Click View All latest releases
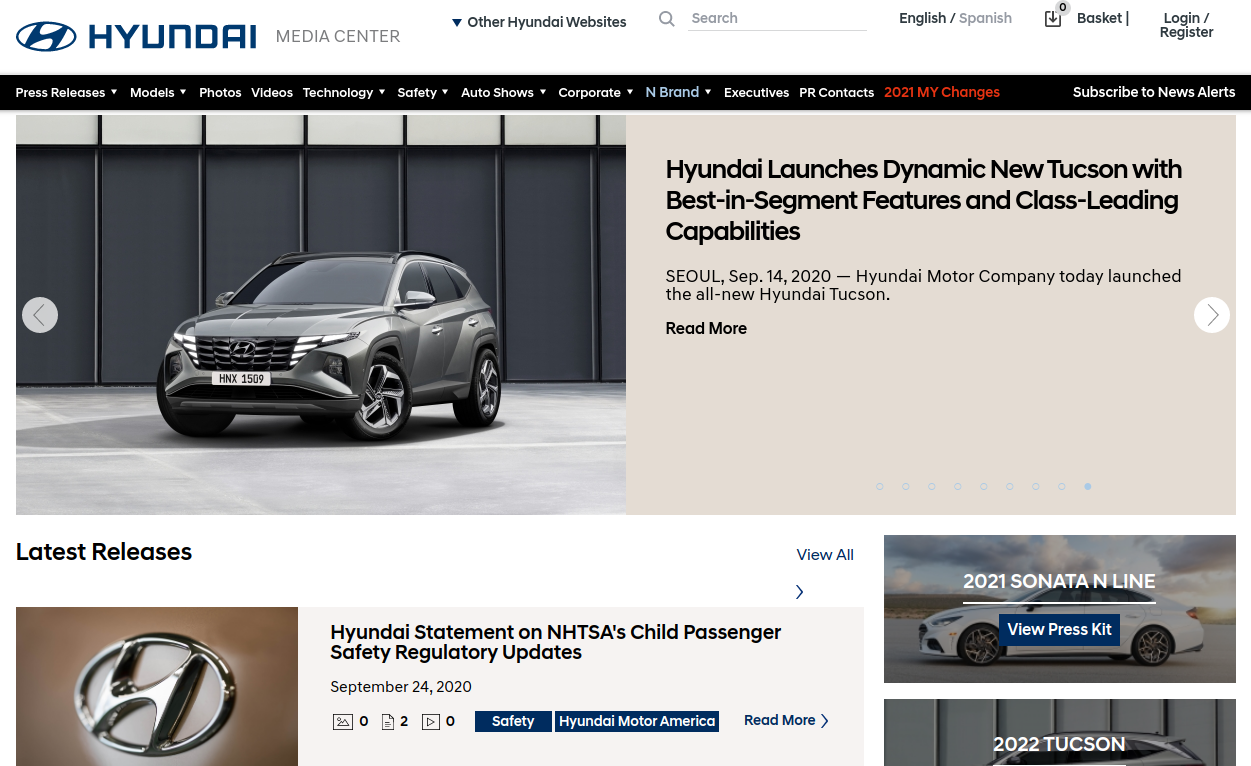This screenshot has width=1251, height=766. click(825, 555)
